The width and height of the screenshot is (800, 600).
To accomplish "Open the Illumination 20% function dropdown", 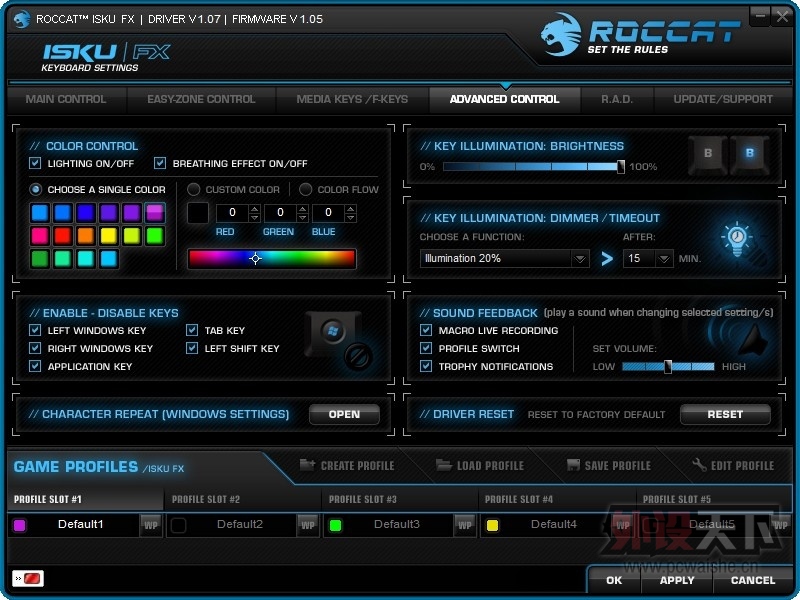I will (x=504, y=259).
